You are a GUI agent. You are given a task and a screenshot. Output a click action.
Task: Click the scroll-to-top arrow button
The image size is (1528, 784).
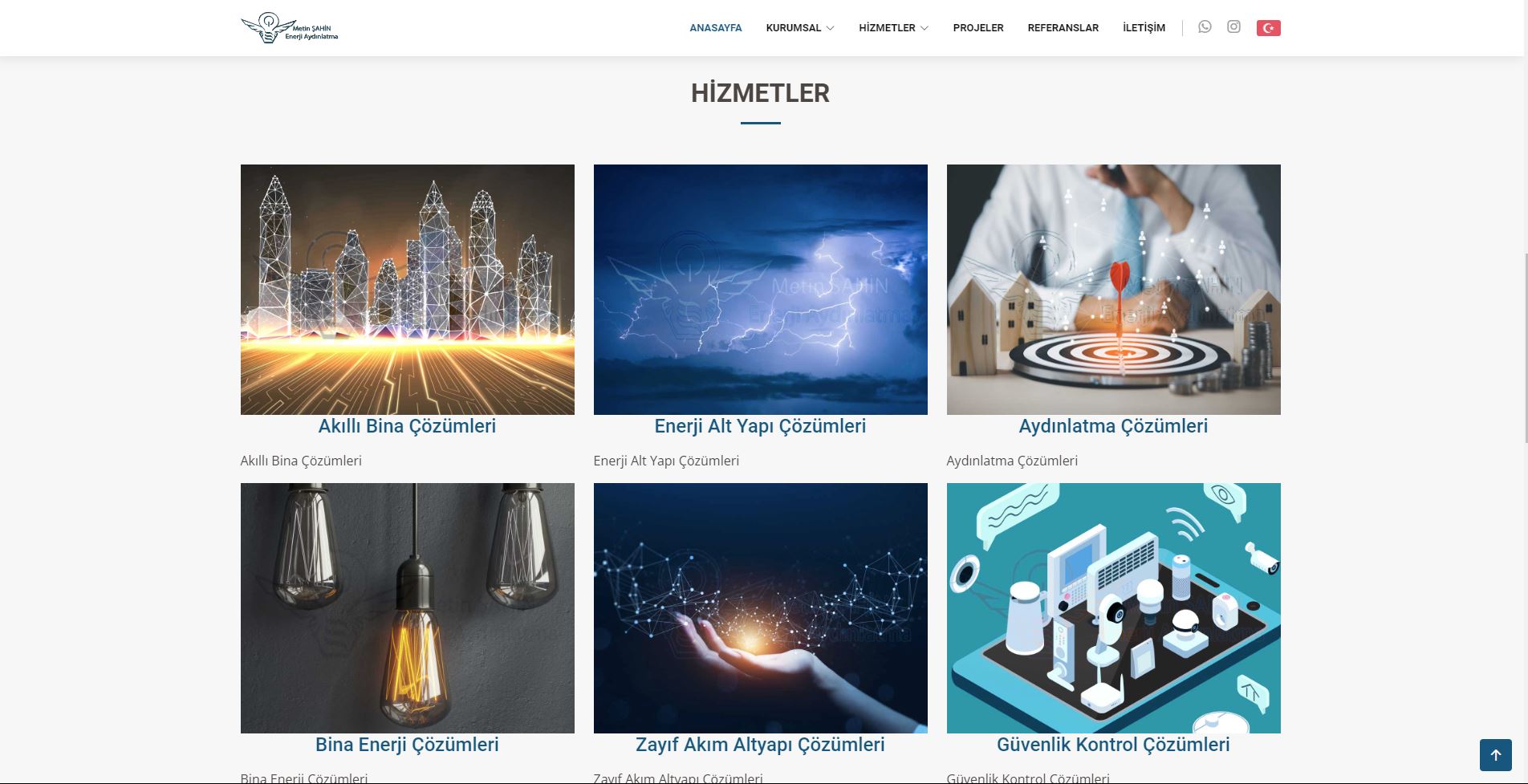point(1495,755)
